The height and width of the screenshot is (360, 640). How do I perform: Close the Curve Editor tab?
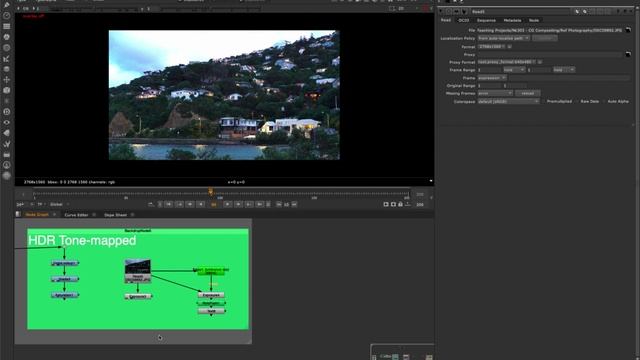click(x=94, y=215)
